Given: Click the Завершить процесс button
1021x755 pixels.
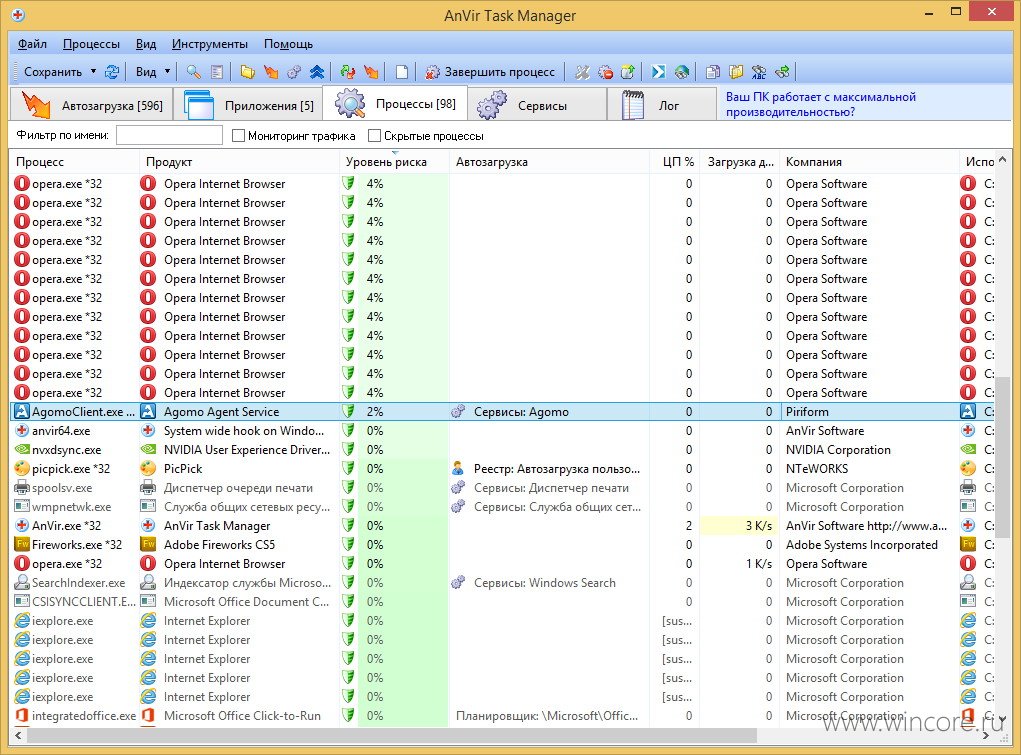Looking at the screenshot, I should [490, 72].
